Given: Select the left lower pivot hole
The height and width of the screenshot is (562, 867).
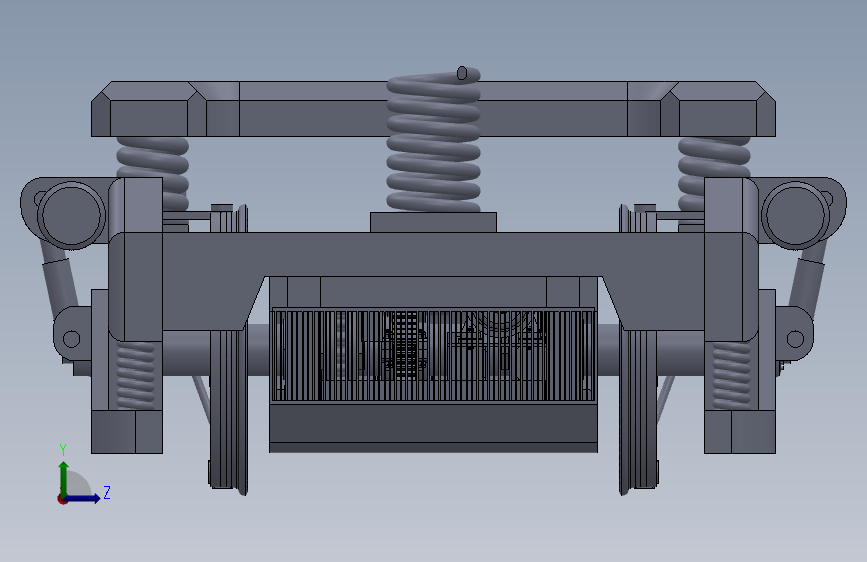Looking at the screenshot, I should [x=71, y=339].
